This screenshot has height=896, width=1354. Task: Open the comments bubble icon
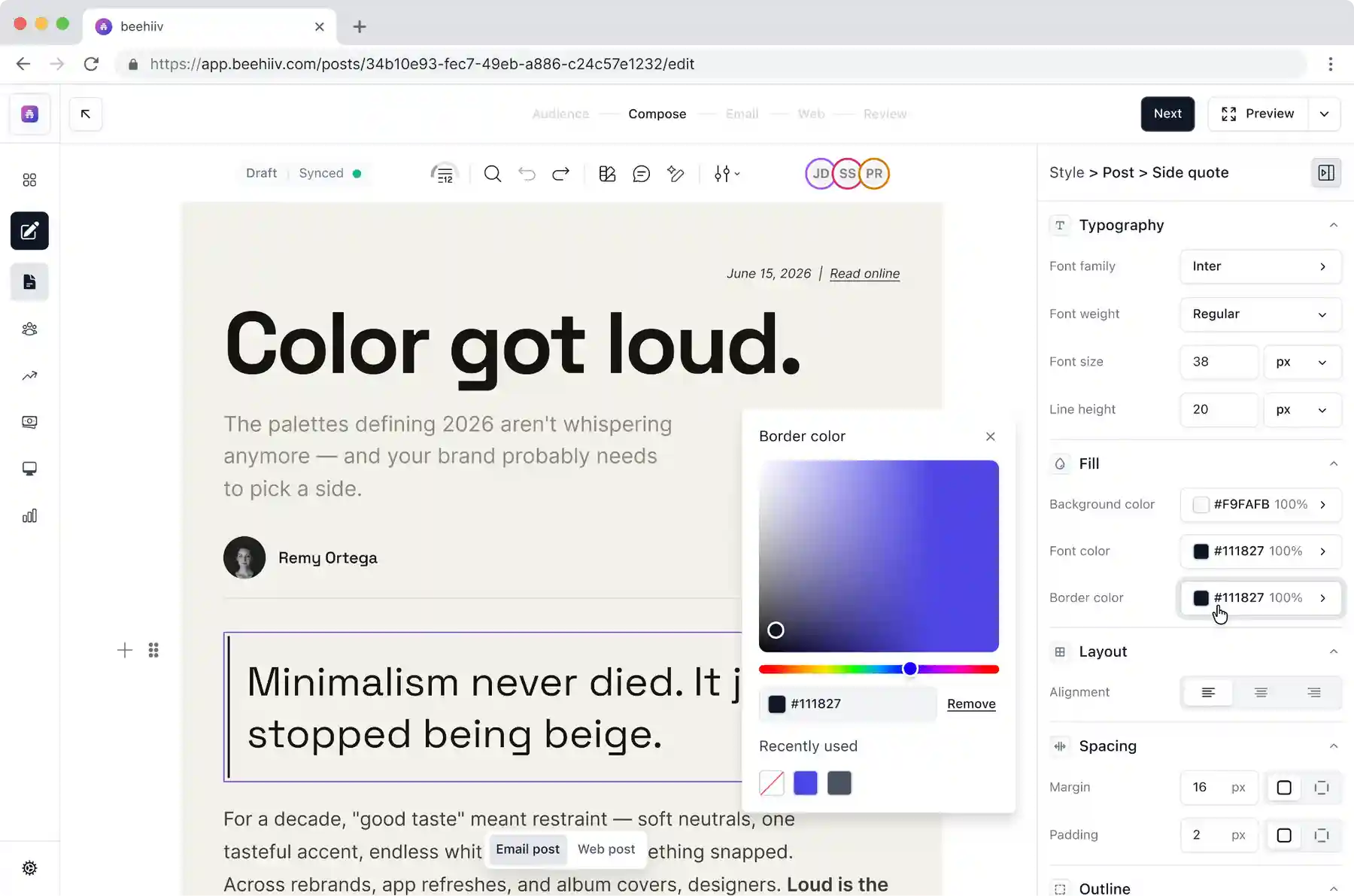pos(641,174)
